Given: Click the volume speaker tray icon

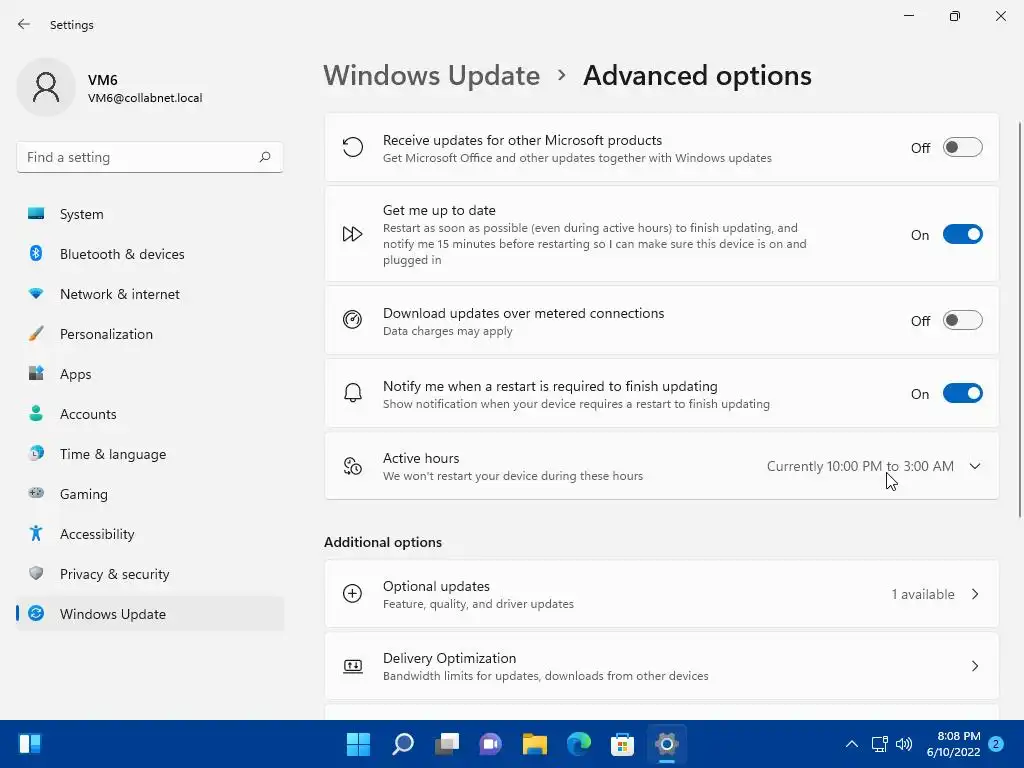Looking at the screenshot, I should pyautogui.click(x=904, y=744).
